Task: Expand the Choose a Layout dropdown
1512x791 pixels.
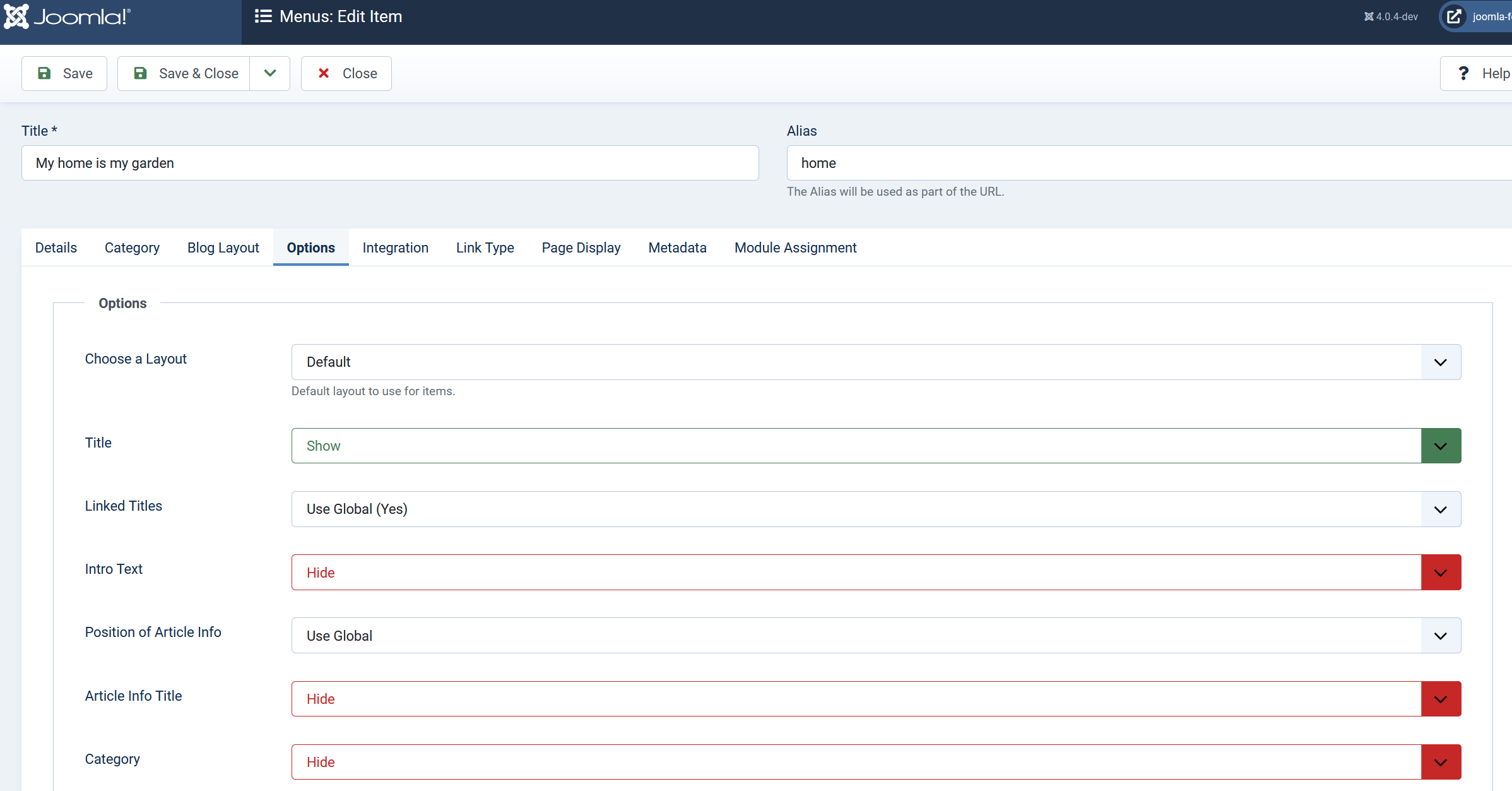Action: pos(1440,362)
